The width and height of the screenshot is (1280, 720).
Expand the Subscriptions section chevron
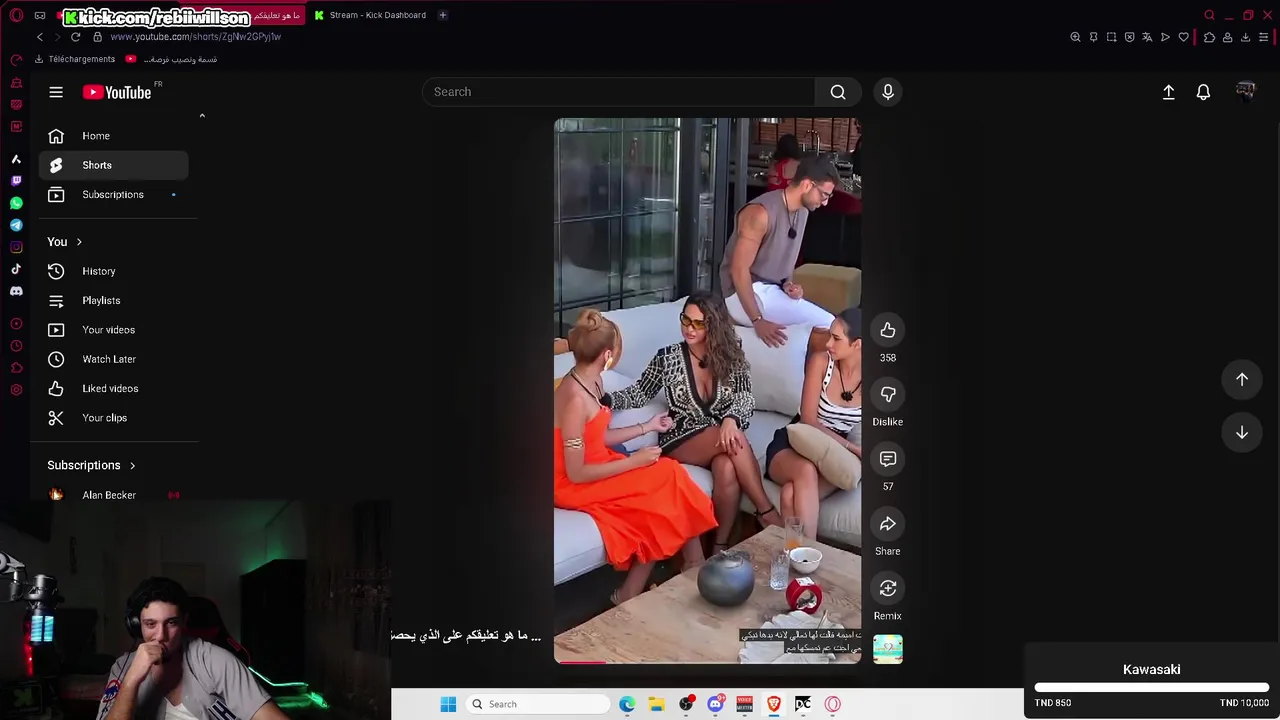click(x=132, y=465)
